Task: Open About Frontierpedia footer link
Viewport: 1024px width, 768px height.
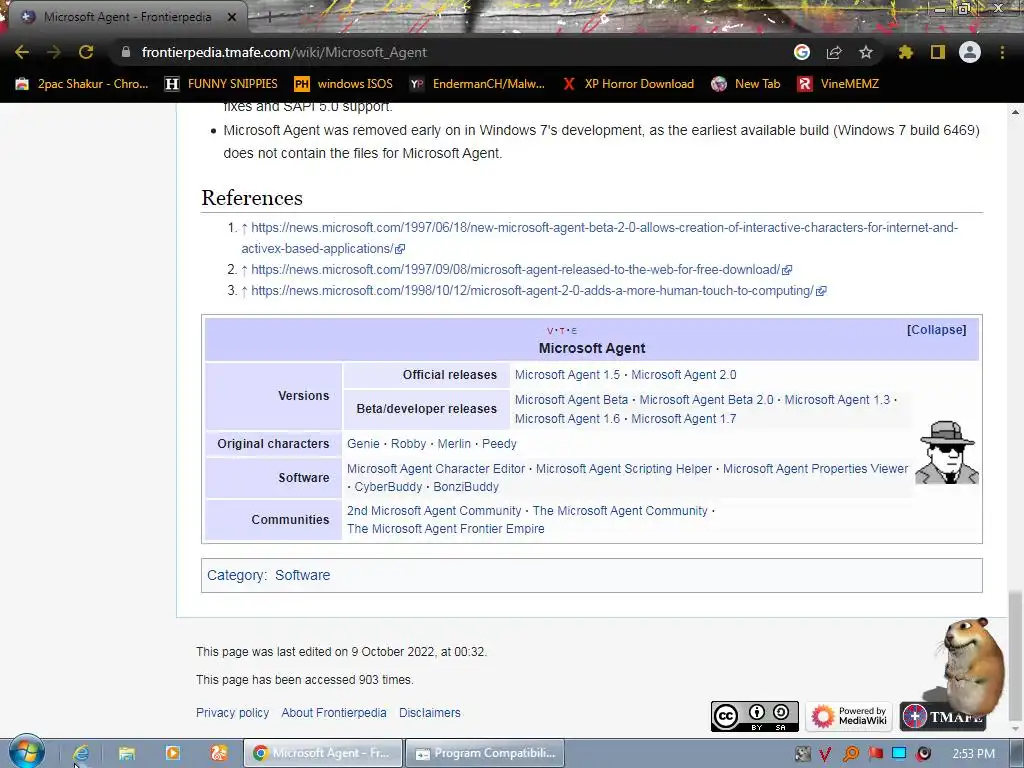Action: (334, 712)
